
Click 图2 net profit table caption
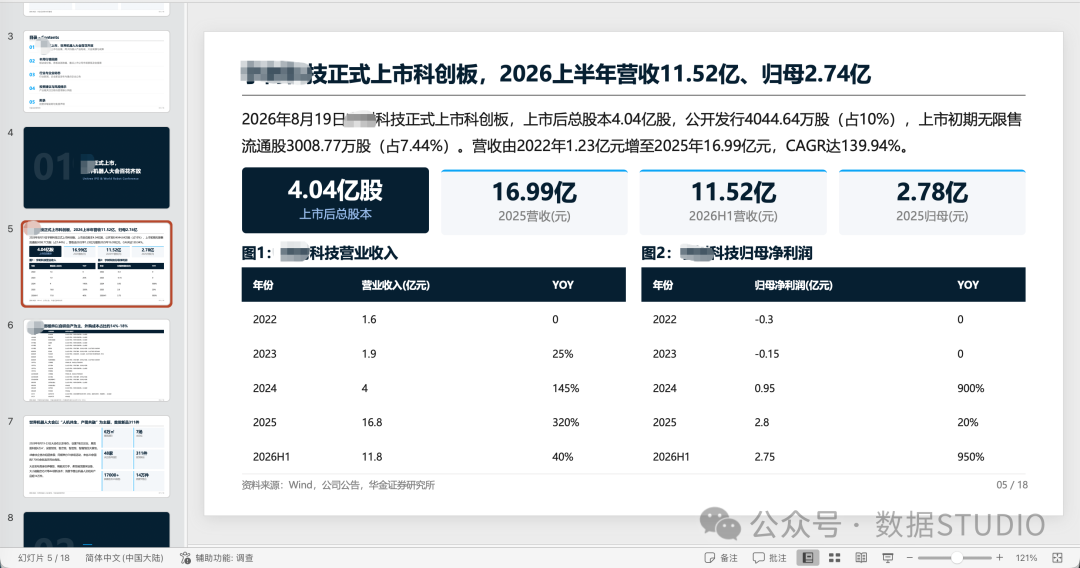[727, 253]
